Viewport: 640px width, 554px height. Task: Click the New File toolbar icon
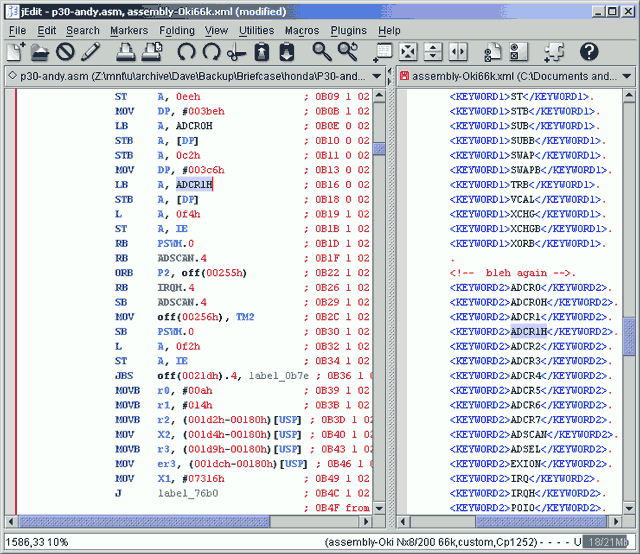click(16, 52)
